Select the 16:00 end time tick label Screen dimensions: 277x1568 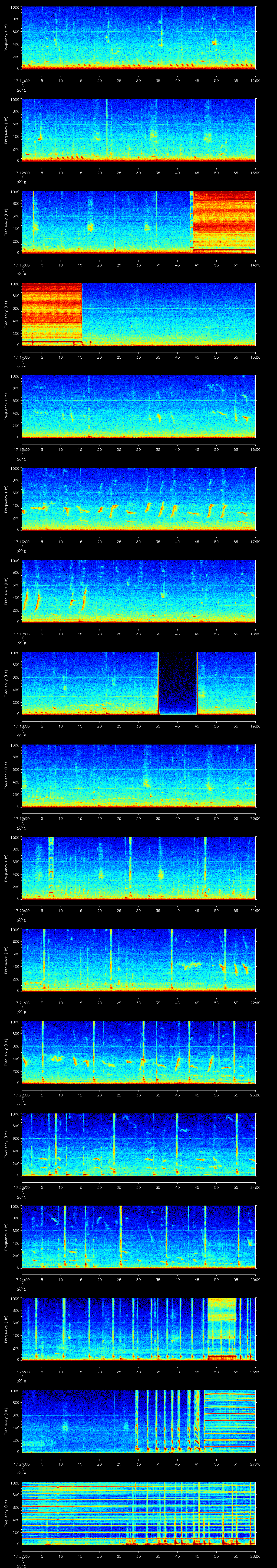click(x=255, y=449)
